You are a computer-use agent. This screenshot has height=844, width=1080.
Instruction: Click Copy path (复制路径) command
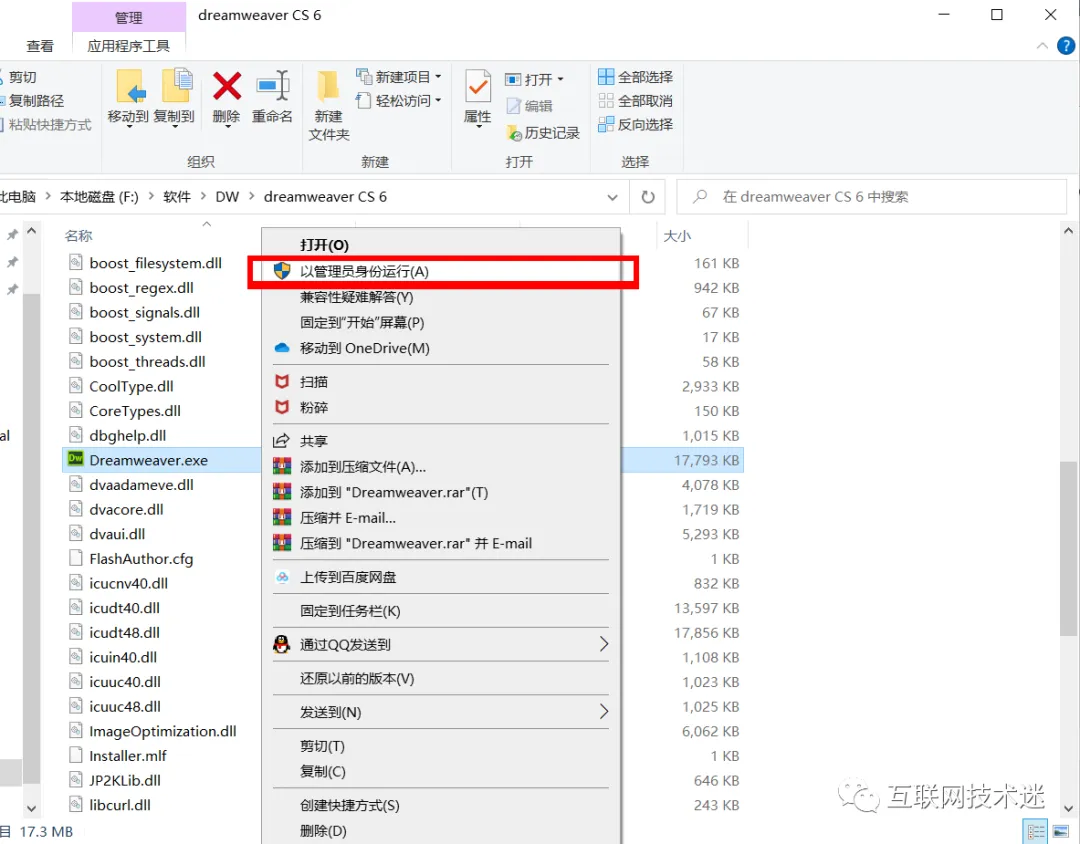[x=32, y=101]
